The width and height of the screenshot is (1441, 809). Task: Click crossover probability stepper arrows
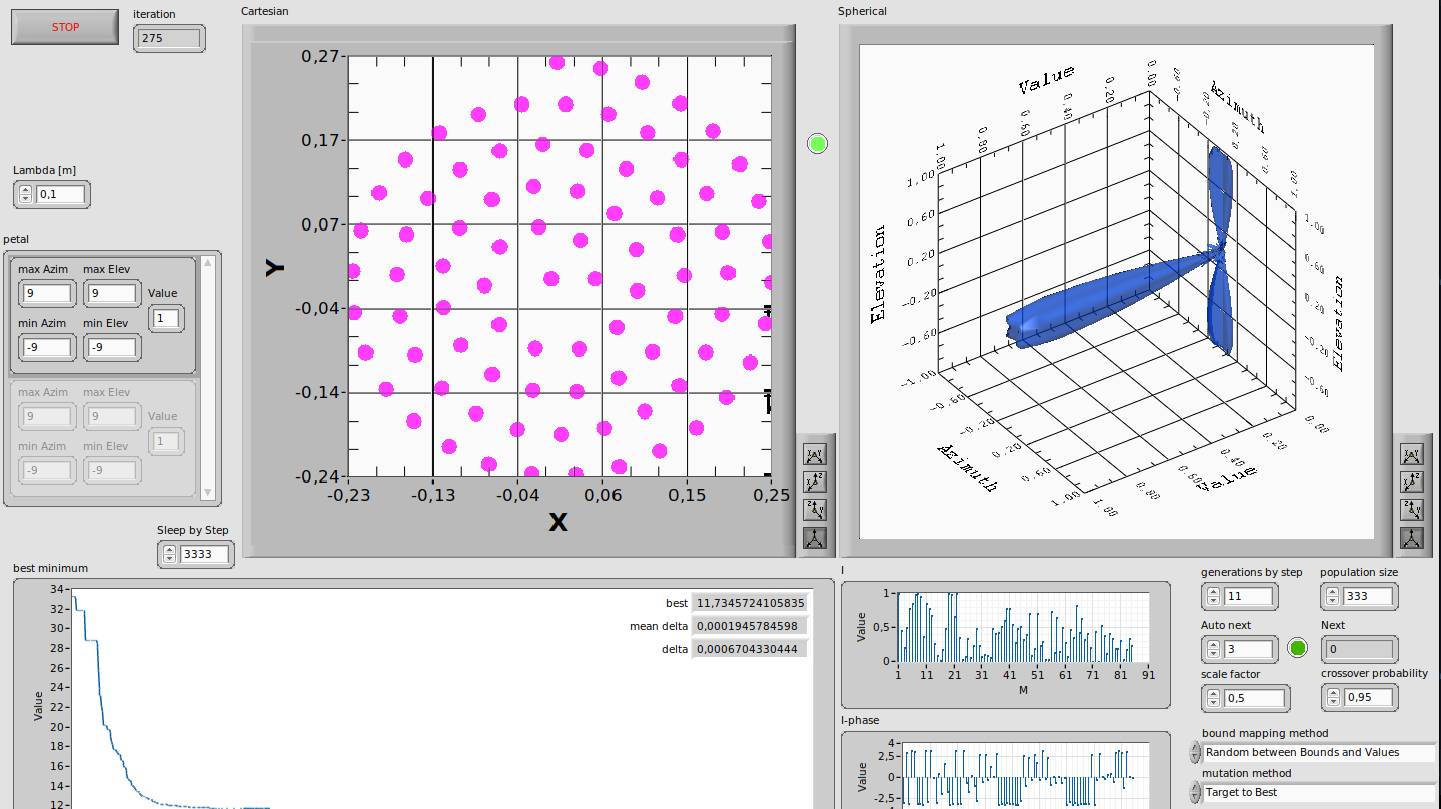click(1333, 697)
